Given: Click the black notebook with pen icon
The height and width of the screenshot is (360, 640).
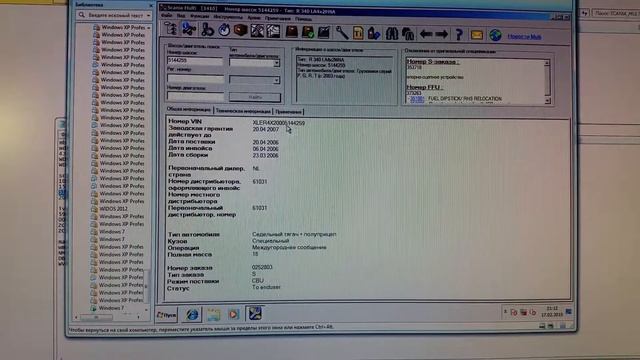Looking at the screenshot, I should tap(324, 32).
